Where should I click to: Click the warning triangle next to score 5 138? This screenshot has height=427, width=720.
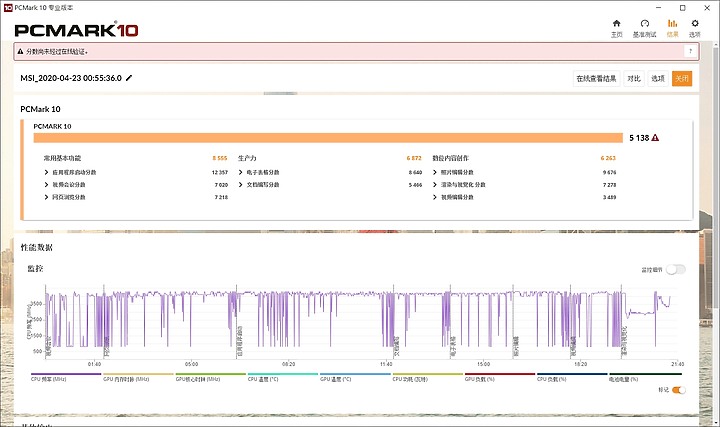(x=655, y=138)
